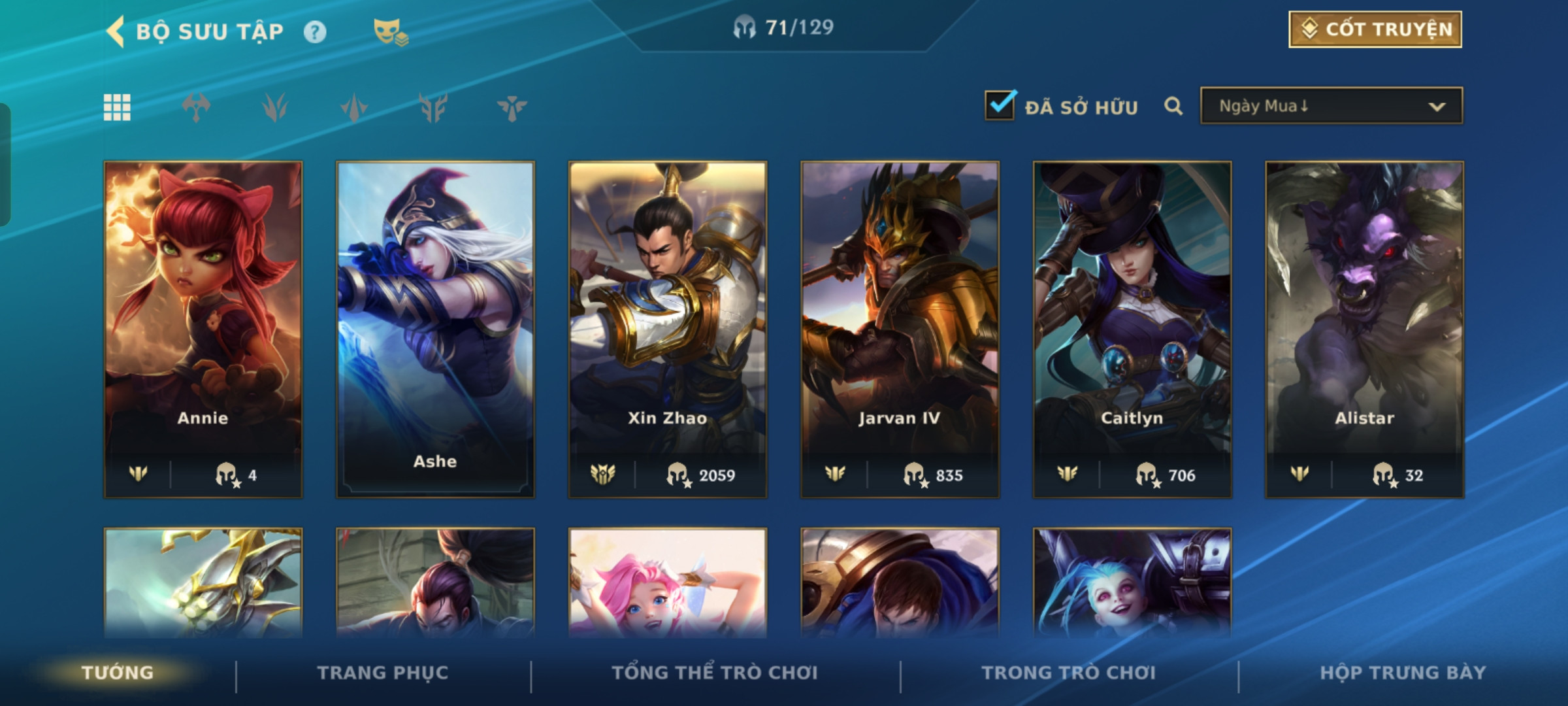
Task: Click the sort dropdown chevron arrow
Action: click(1437, 107)
